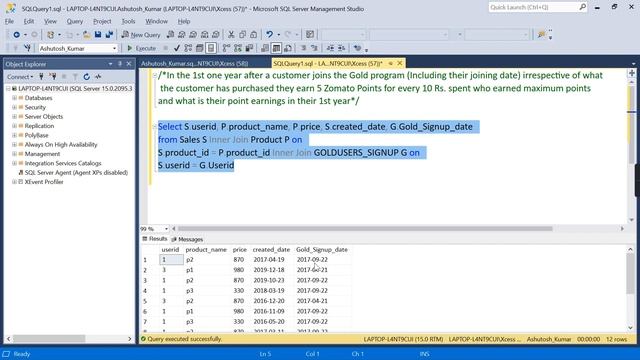640x360 pixels.
Task: Click the Comment out selected lines icon
Action: [303, 48]
